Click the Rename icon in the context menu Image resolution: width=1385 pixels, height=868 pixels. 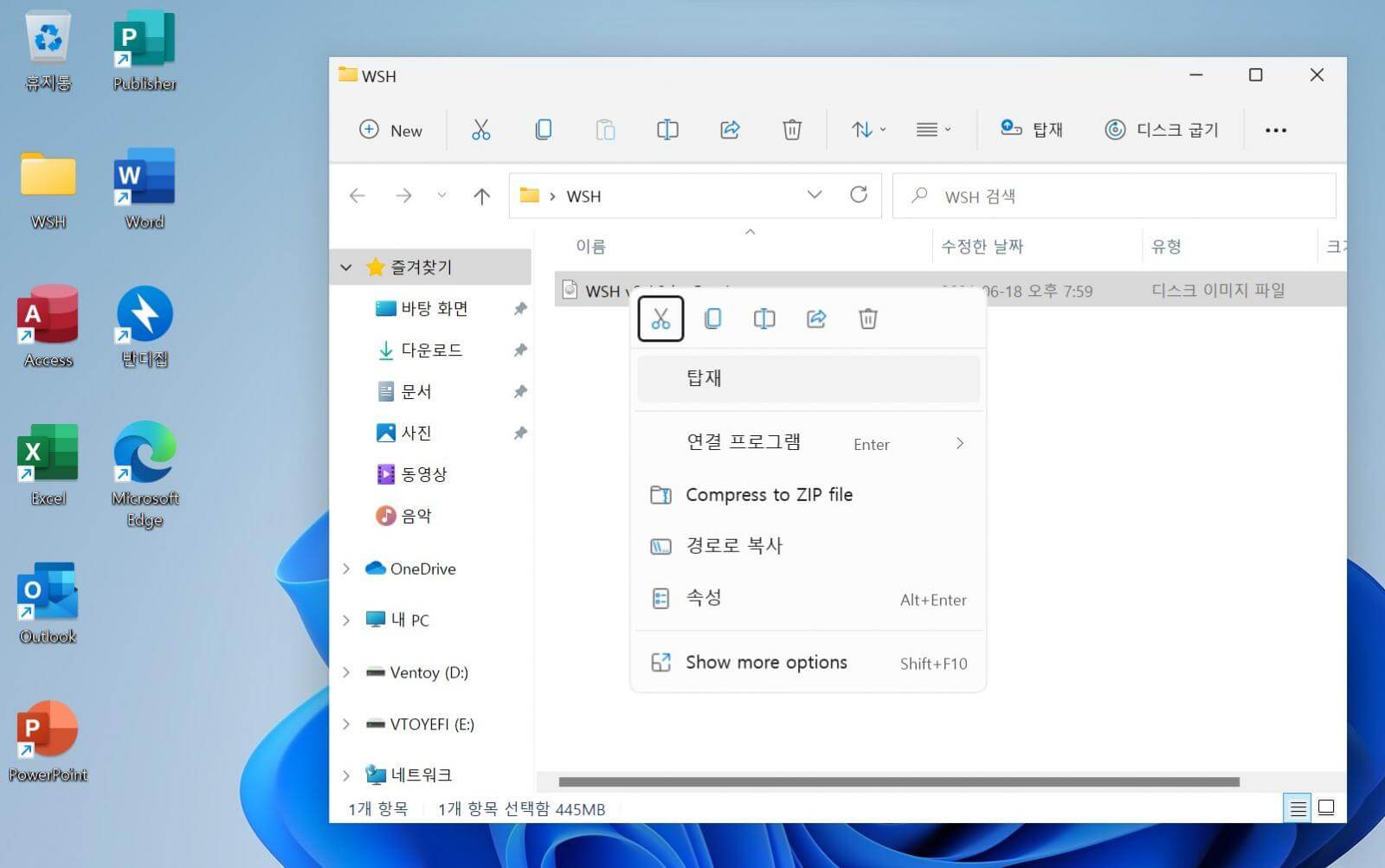pos(764,318)
